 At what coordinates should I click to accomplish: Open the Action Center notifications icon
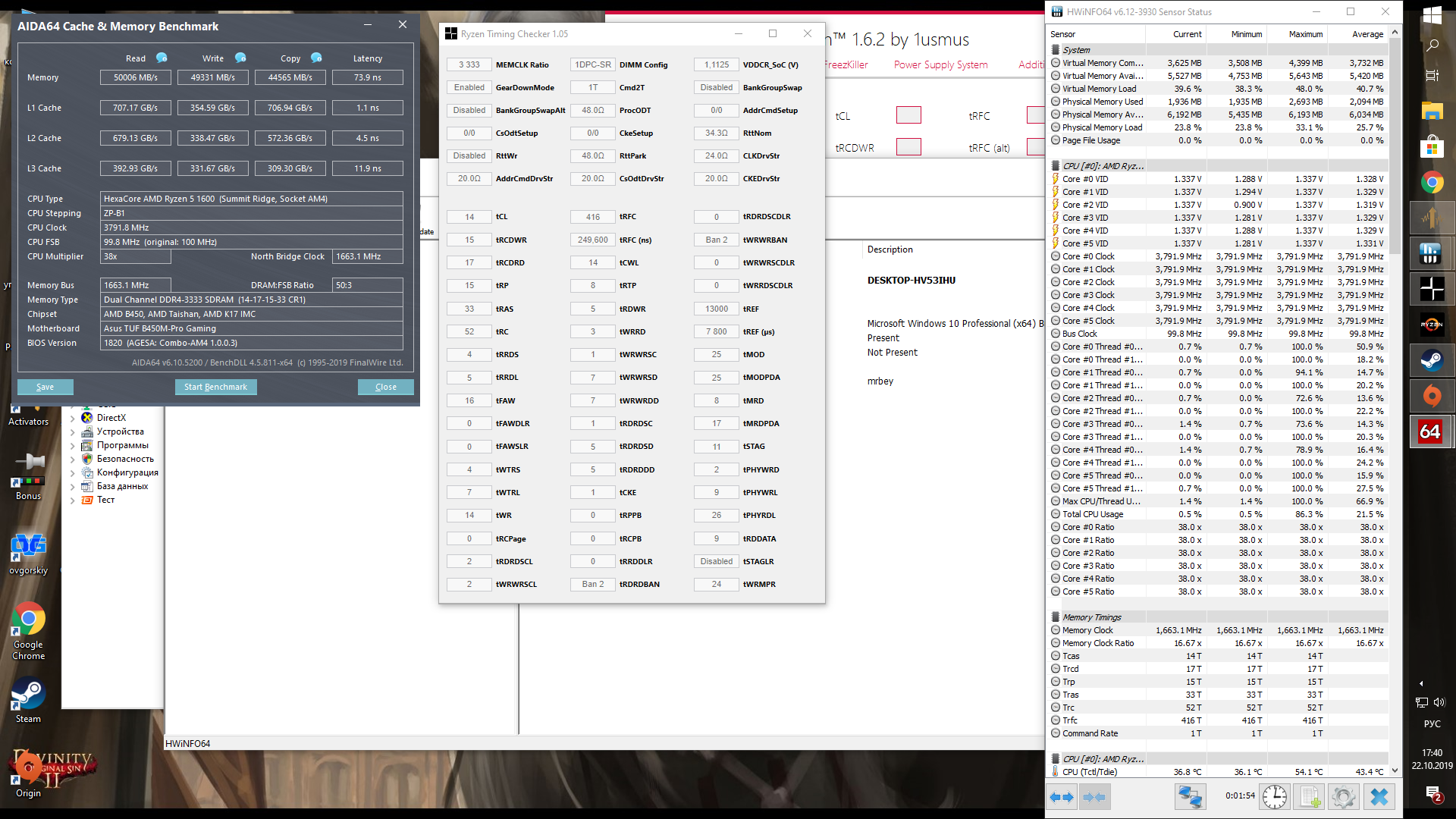click(1432, 794)
